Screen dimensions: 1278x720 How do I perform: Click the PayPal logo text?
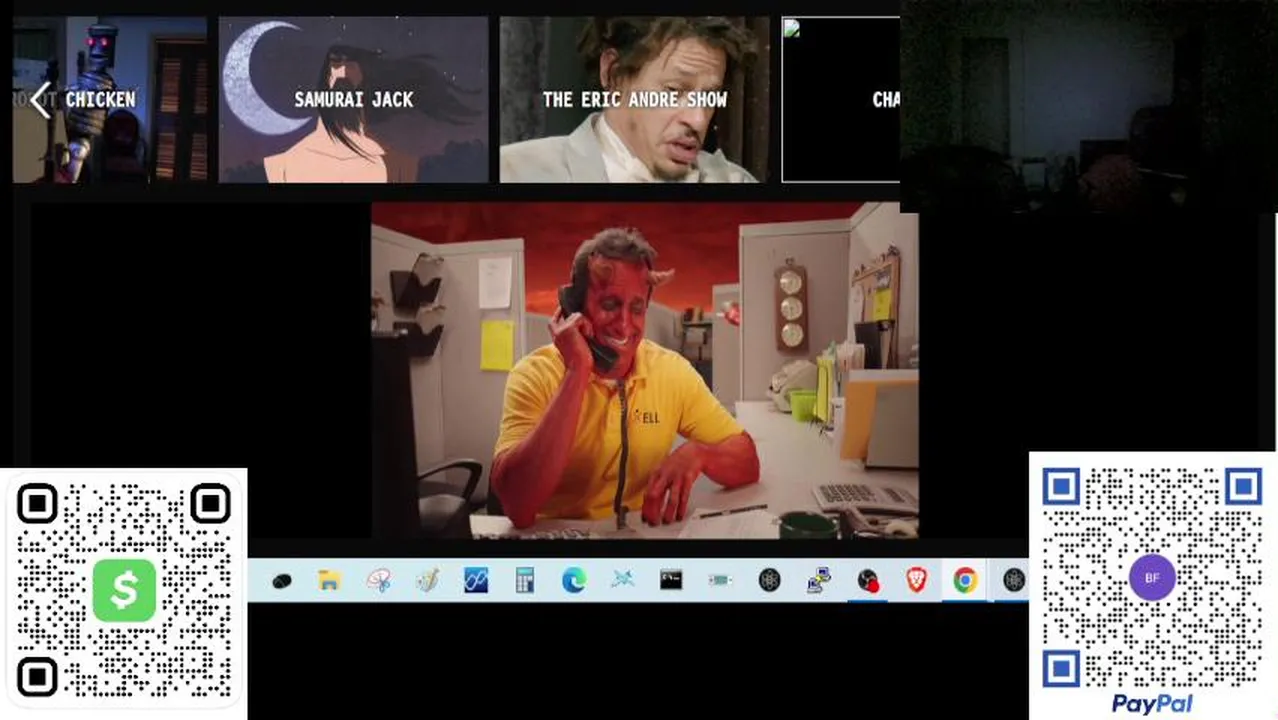(x=1152, y=704)
